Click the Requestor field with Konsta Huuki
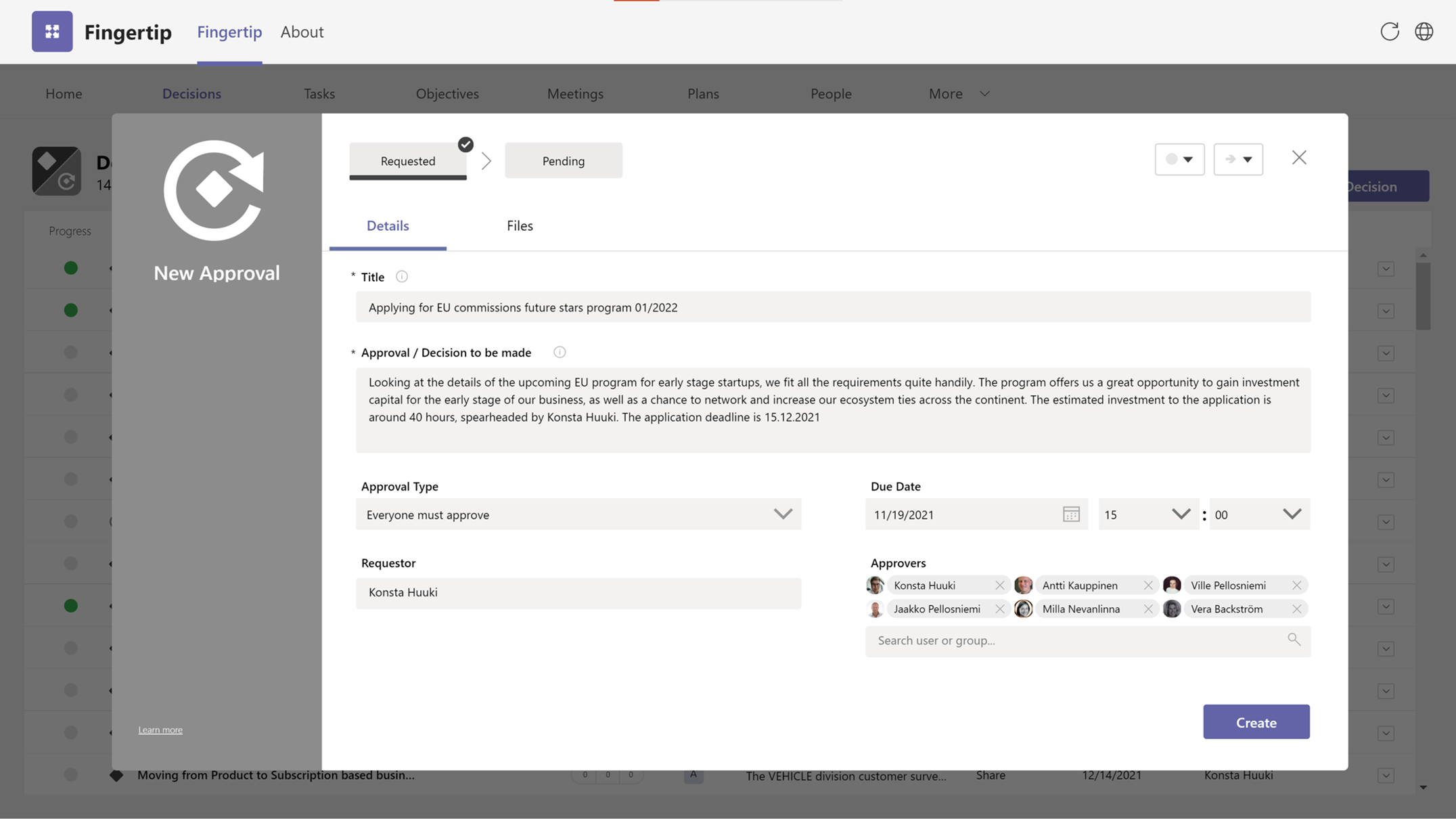 click(x=578, y=592)
